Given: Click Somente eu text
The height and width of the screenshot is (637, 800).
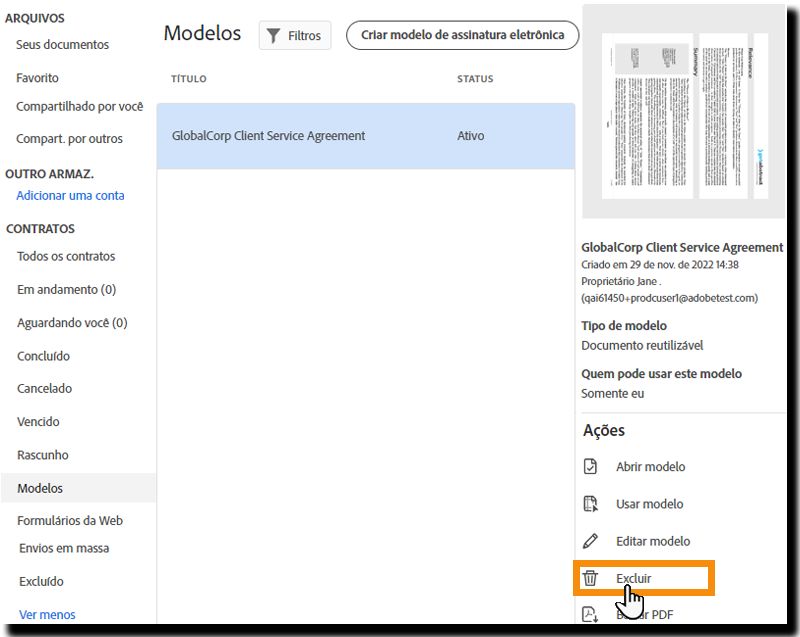Looking at the screenshot, I should click(x=612, y=394).
